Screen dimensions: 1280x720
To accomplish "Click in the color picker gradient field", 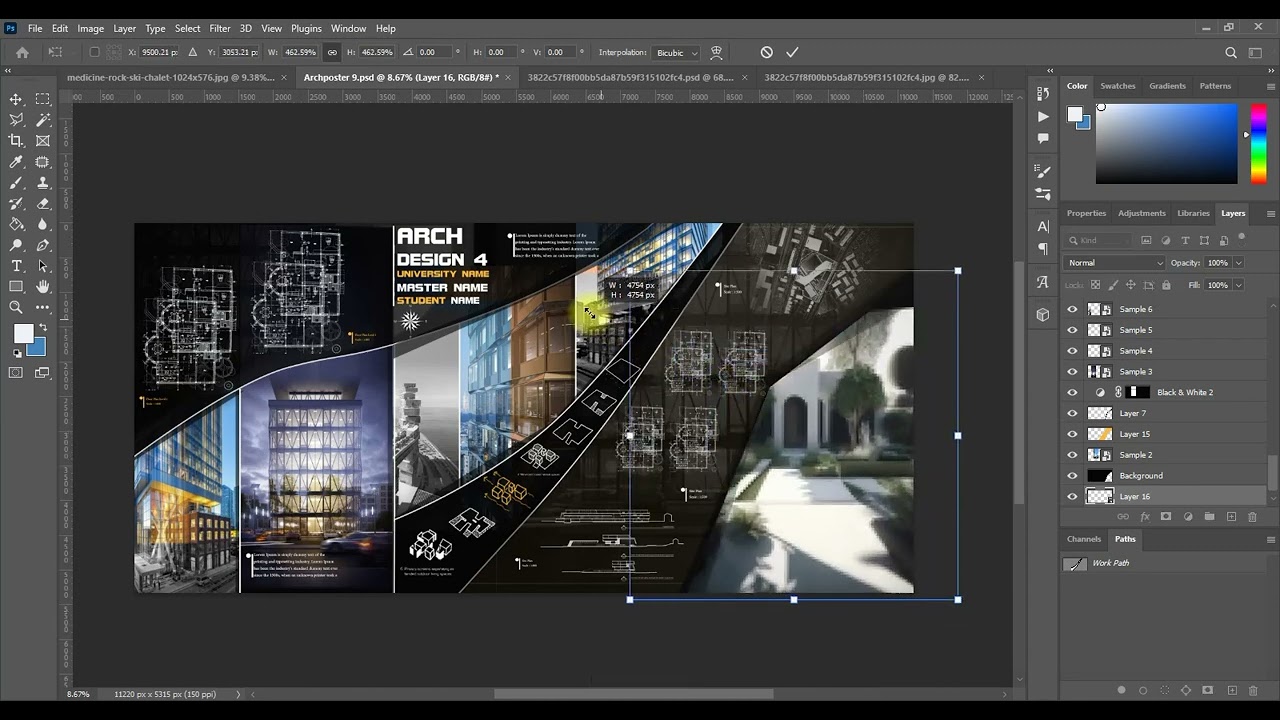I will click(x=1166, y=144).
